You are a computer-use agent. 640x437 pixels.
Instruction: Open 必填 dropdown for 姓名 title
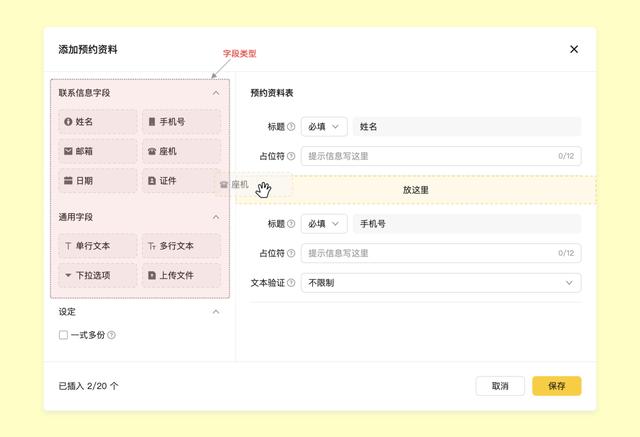324,127
